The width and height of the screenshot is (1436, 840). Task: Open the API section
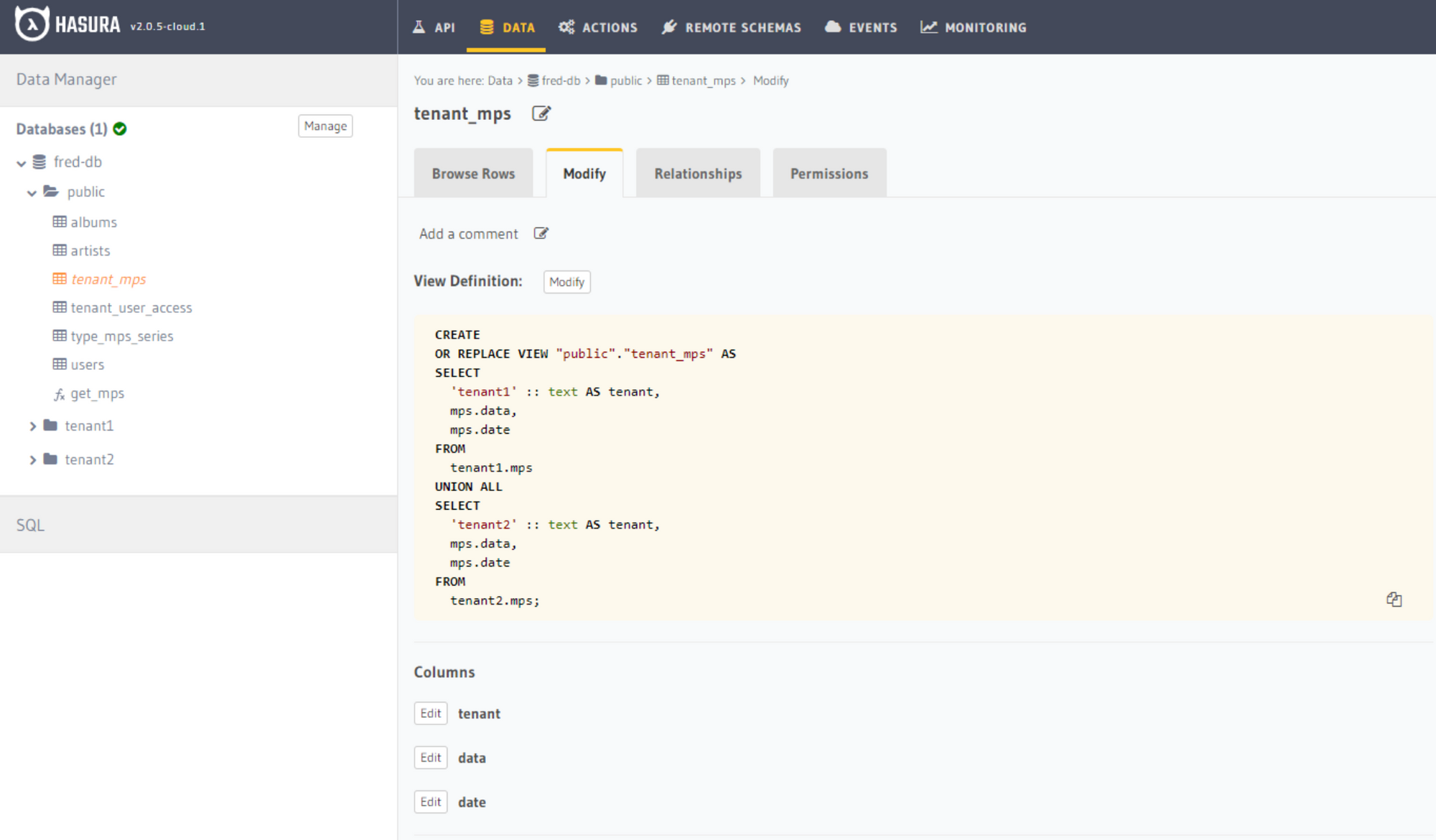[434, 27]
